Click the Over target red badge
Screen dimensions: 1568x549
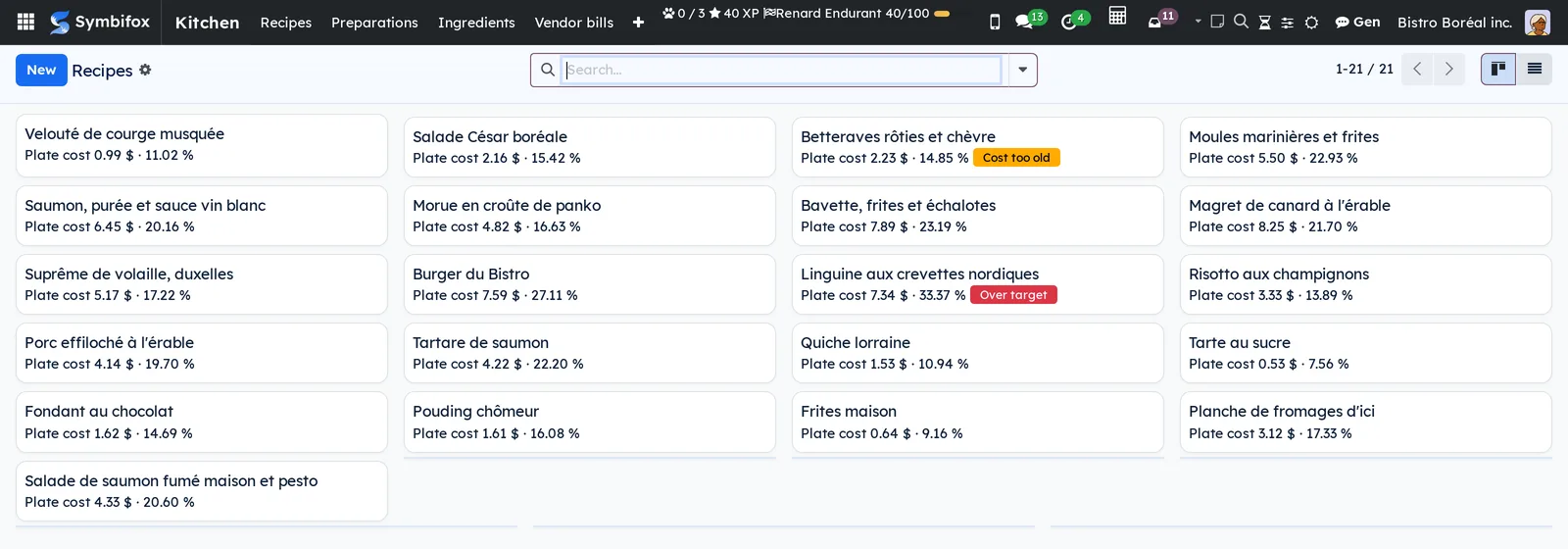1013,295
